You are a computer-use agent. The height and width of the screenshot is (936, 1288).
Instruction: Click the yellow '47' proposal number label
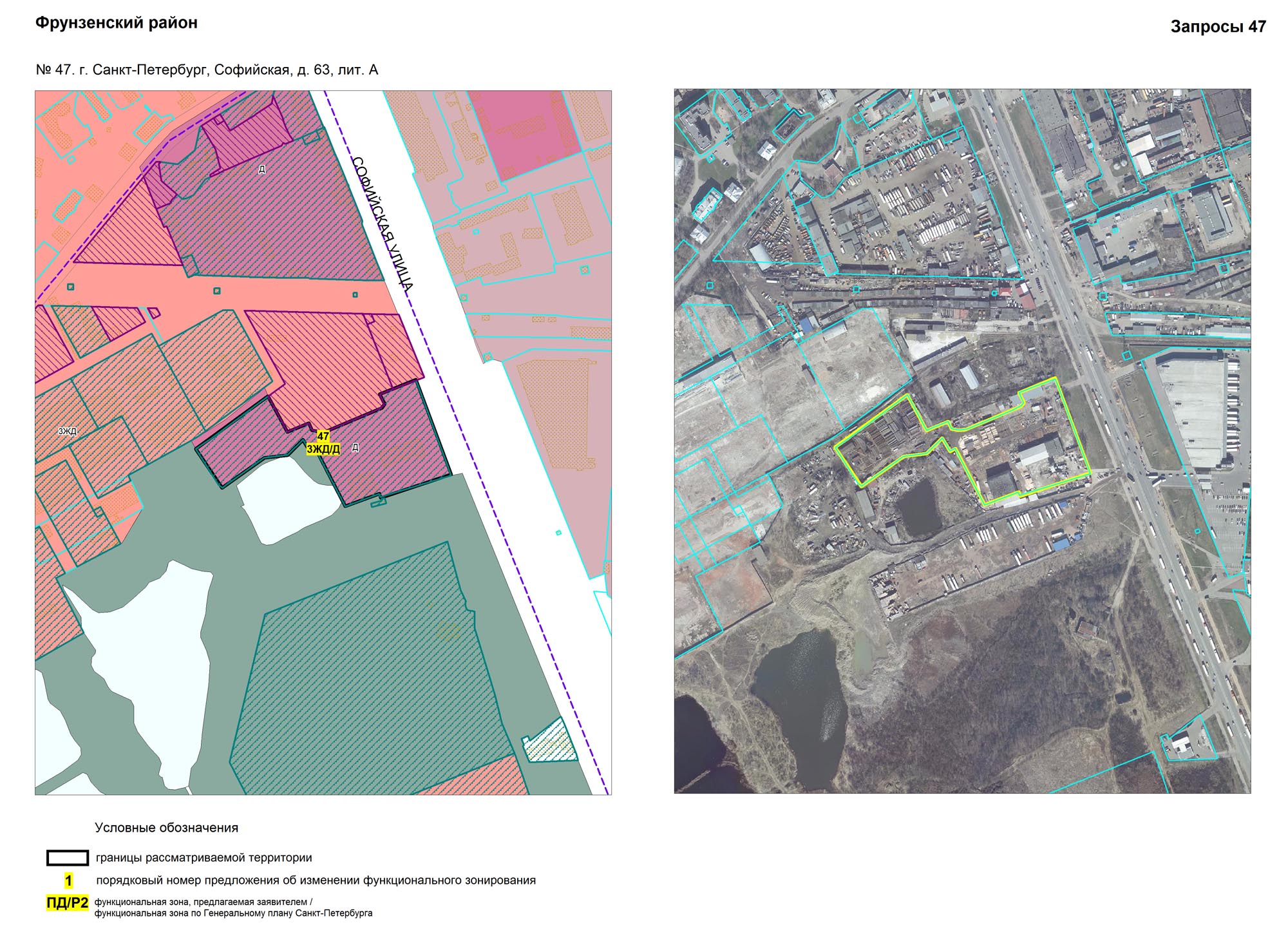(323, 436)
